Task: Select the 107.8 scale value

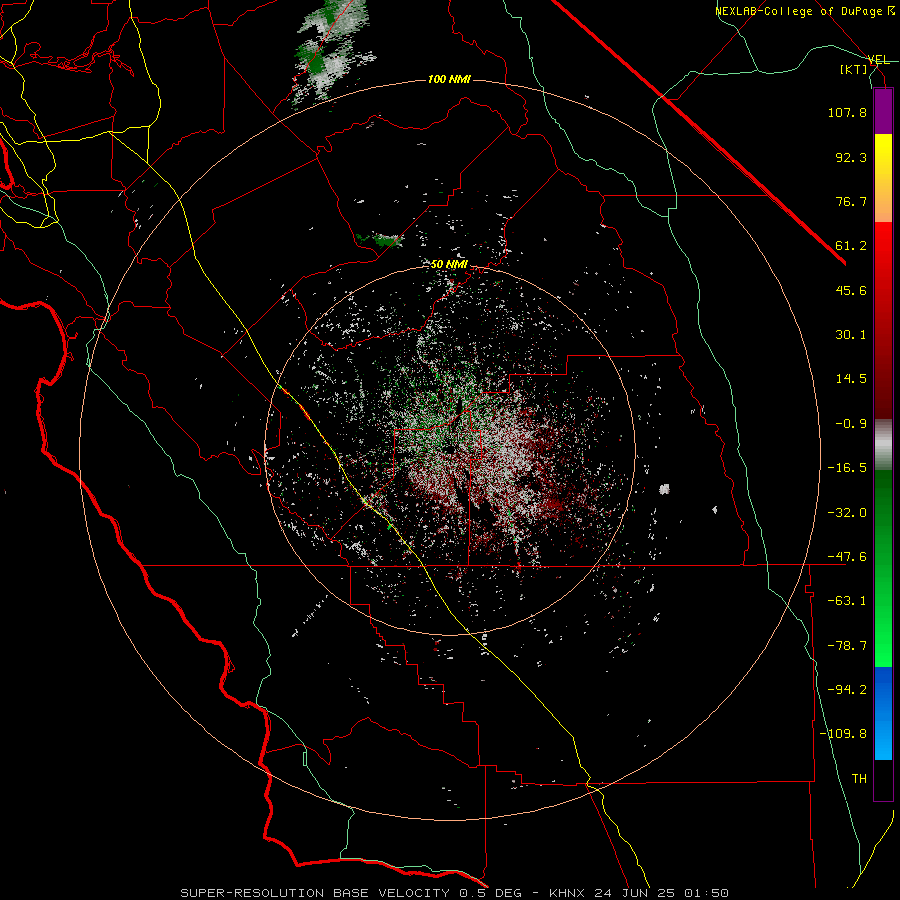Action: pos(847,112)
